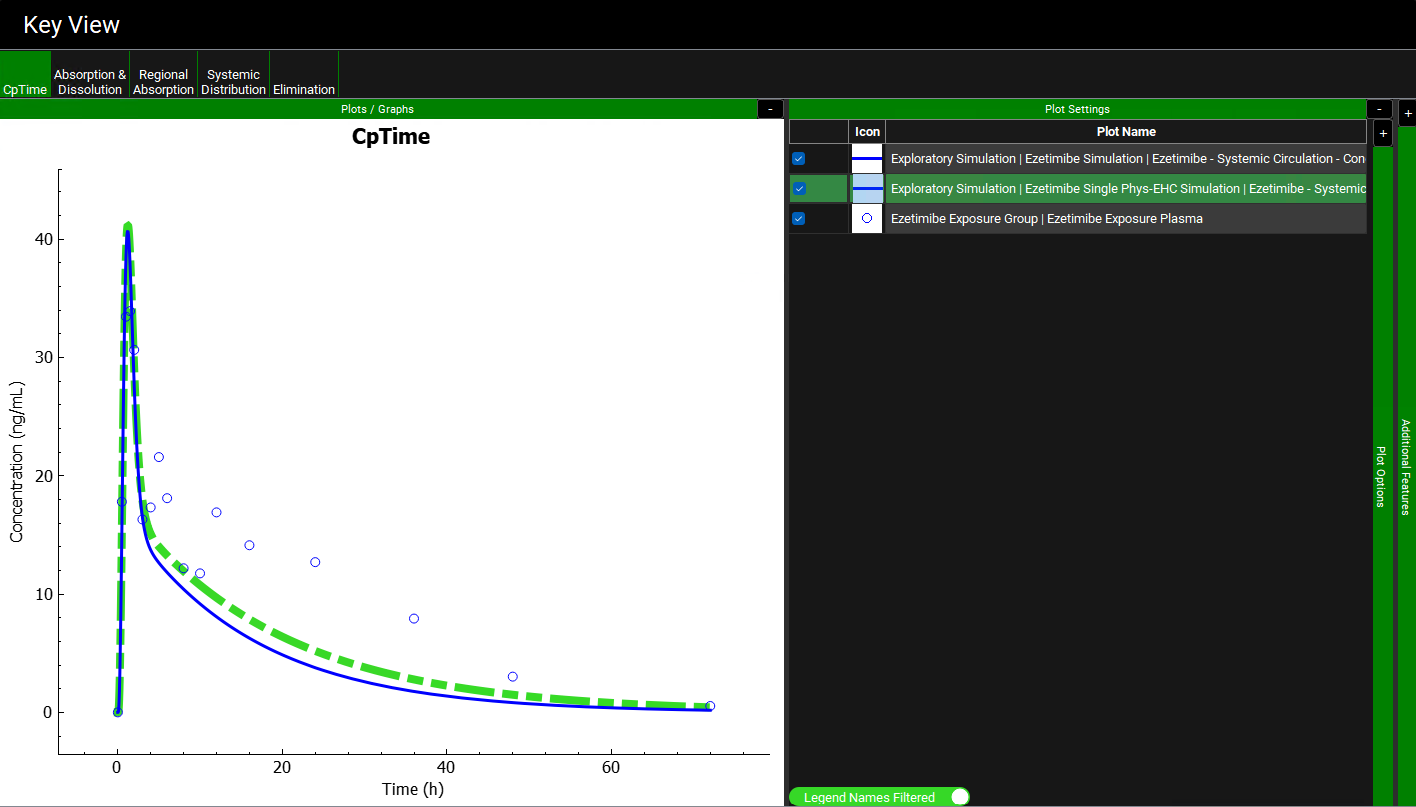The image size is (1416, 807).
Task: Go to the Systemic Distribution tab
Action: (233, 82)
